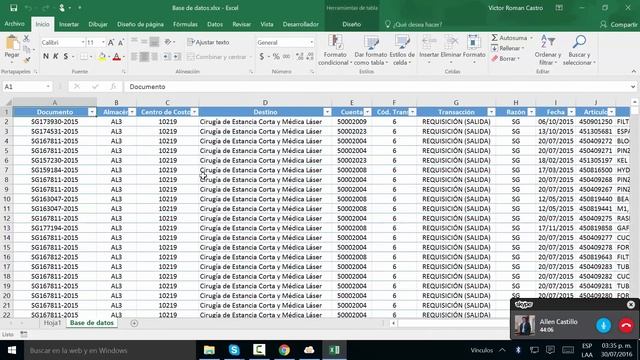Open the font size 11 dropdown
Image resolution: width=640 pixels, height=360 pixels.
[x=103, y=42]
